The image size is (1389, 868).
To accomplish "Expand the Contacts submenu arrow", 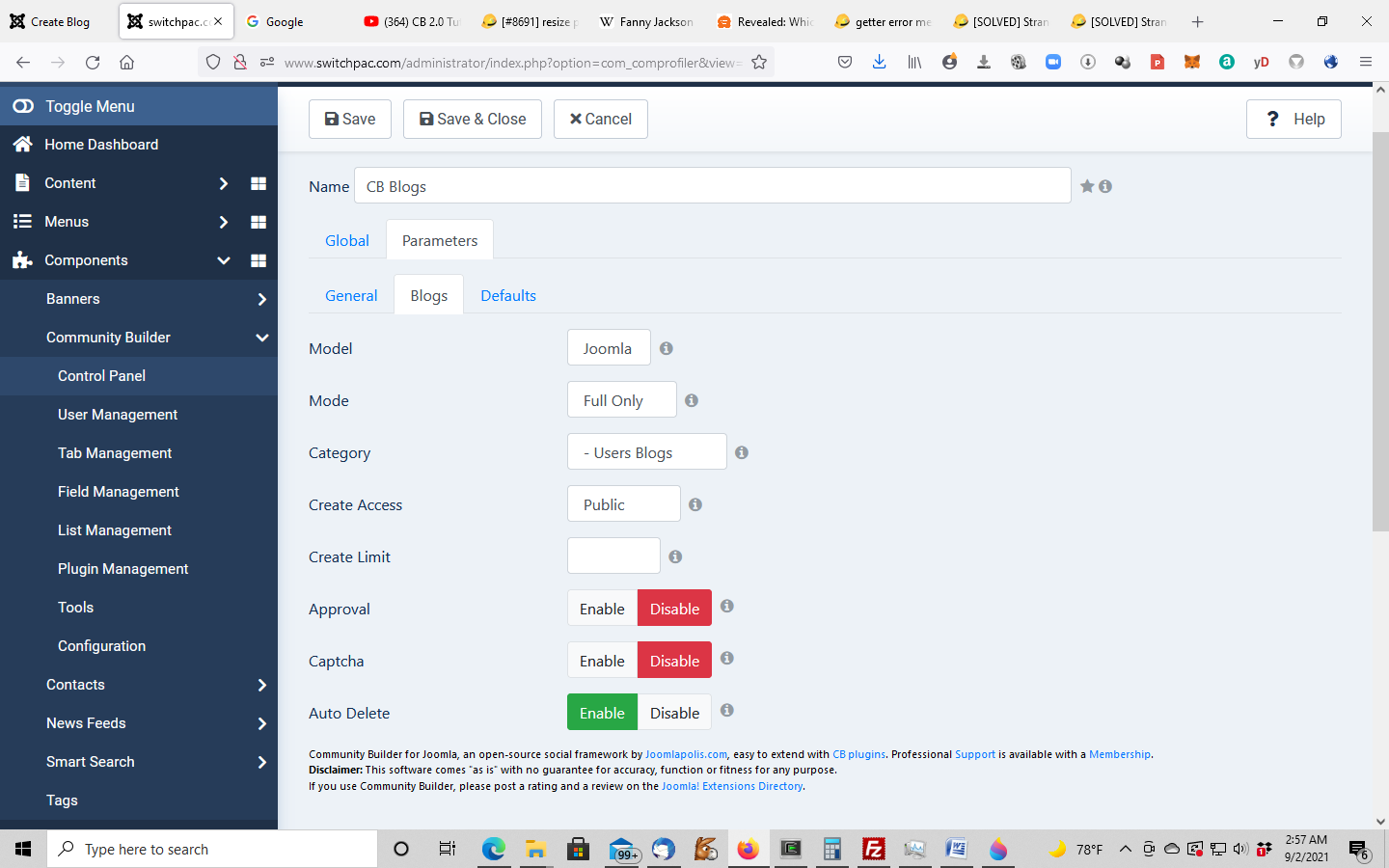I will point(261,685).
